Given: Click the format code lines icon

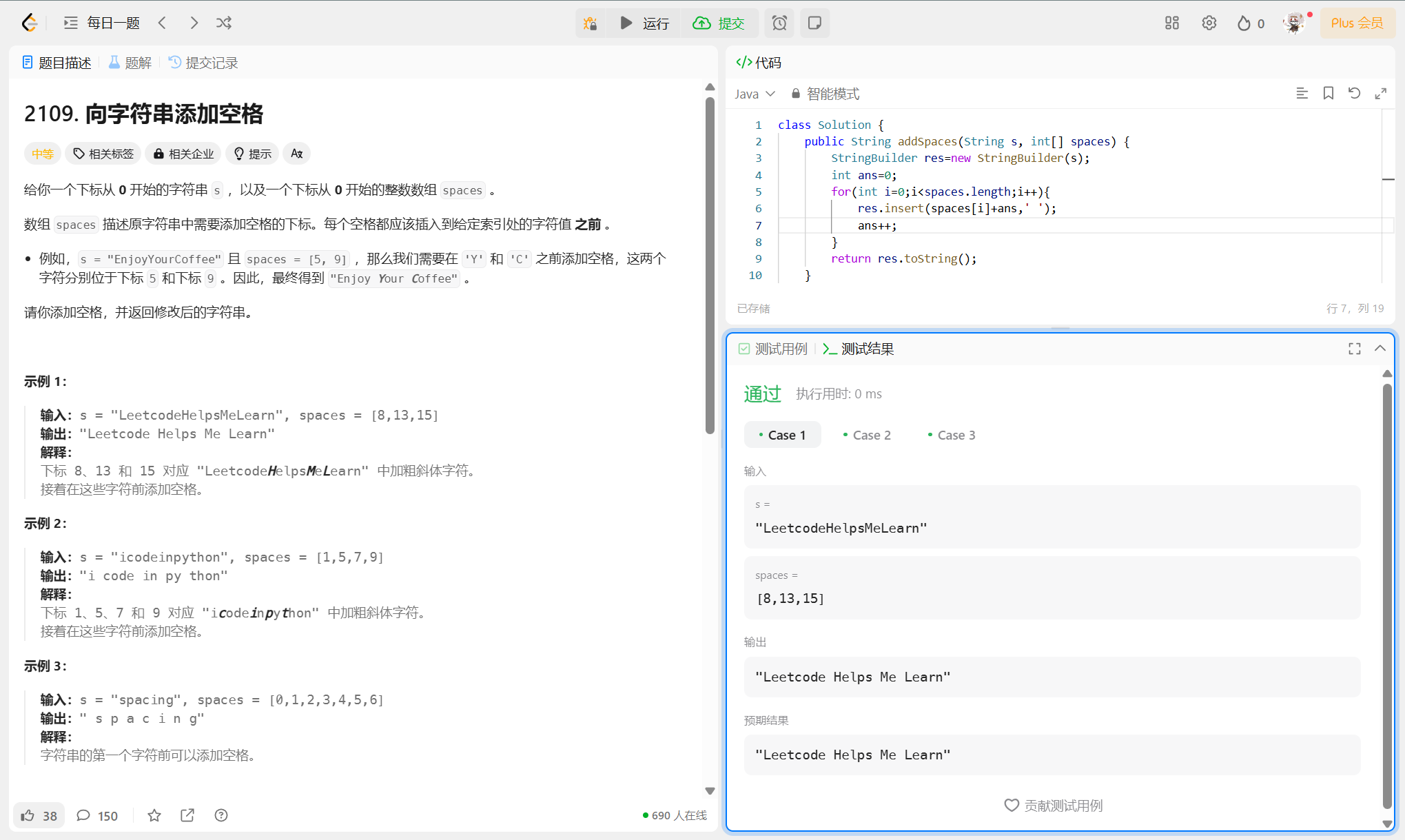Looking at the screenshot, I should (1302, 93).
